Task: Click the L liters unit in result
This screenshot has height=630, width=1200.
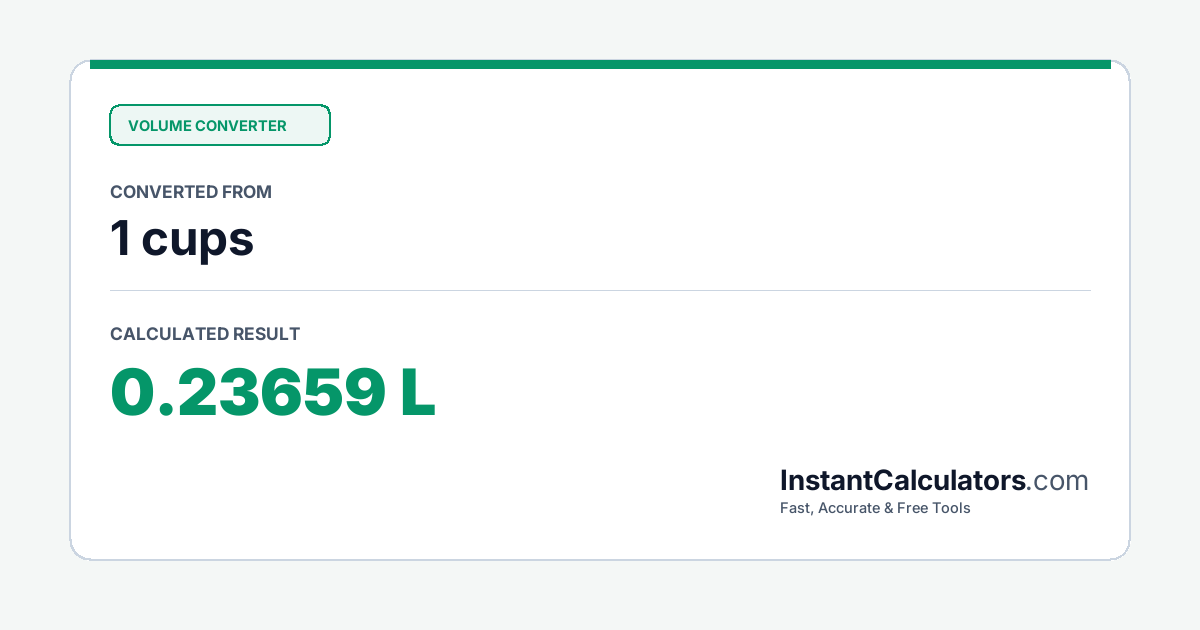Action: tap(418, 392)
